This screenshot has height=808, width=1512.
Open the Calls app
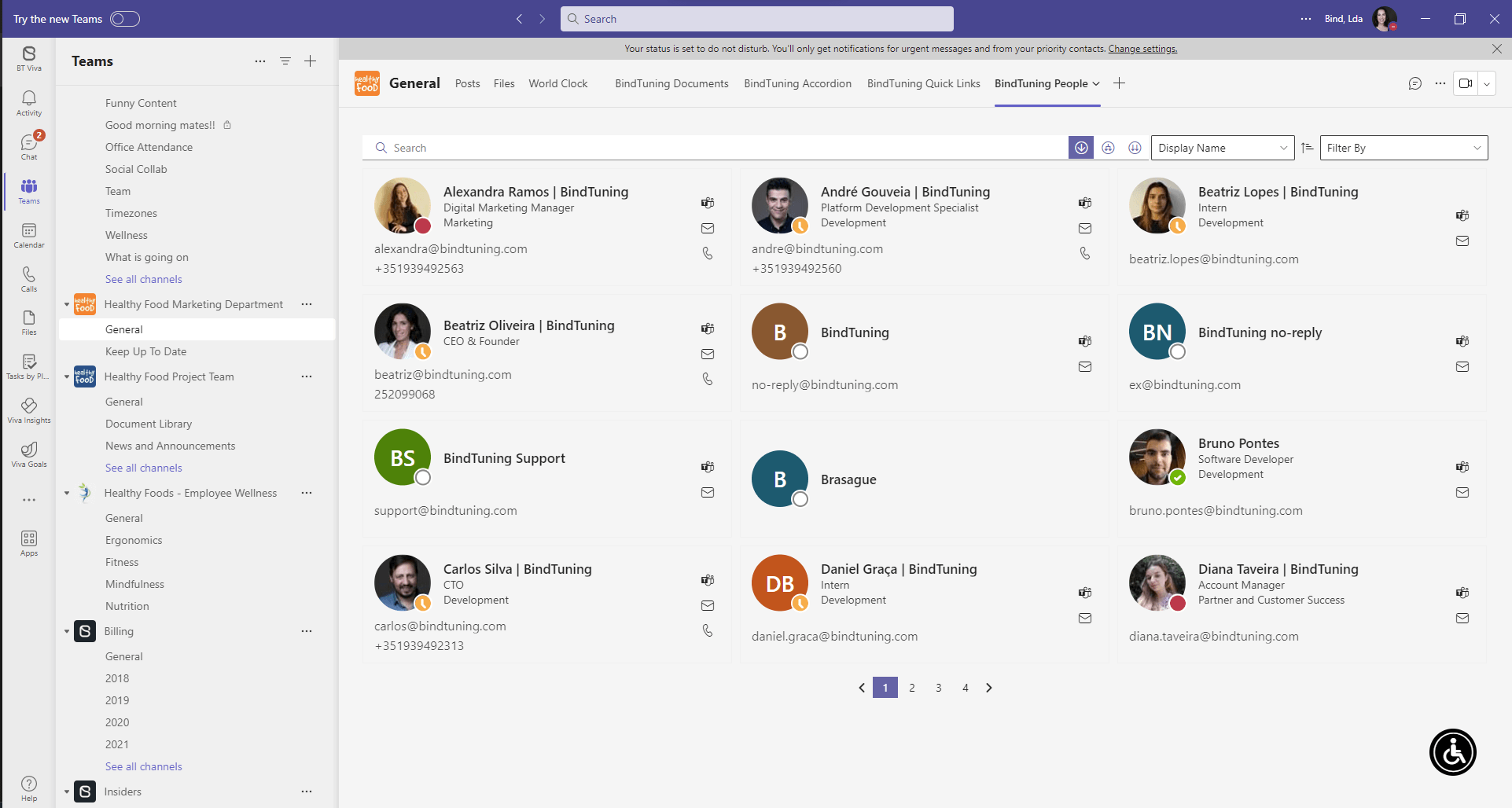pos(29,279)
